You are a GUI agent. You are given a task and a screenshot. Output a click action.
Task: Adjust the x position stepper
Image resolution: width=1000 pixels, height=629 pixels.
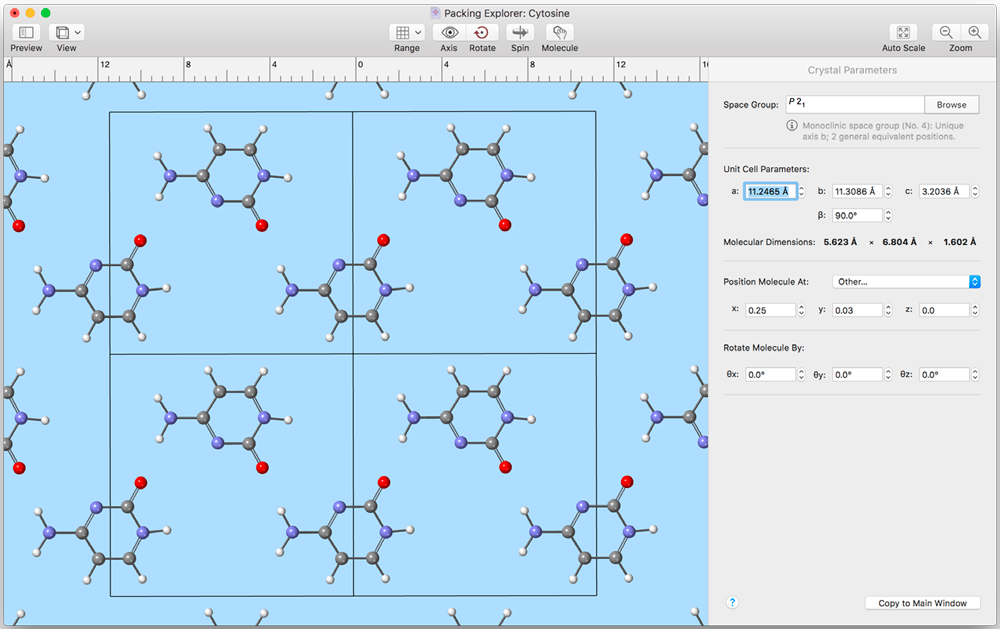pos(801,310)
